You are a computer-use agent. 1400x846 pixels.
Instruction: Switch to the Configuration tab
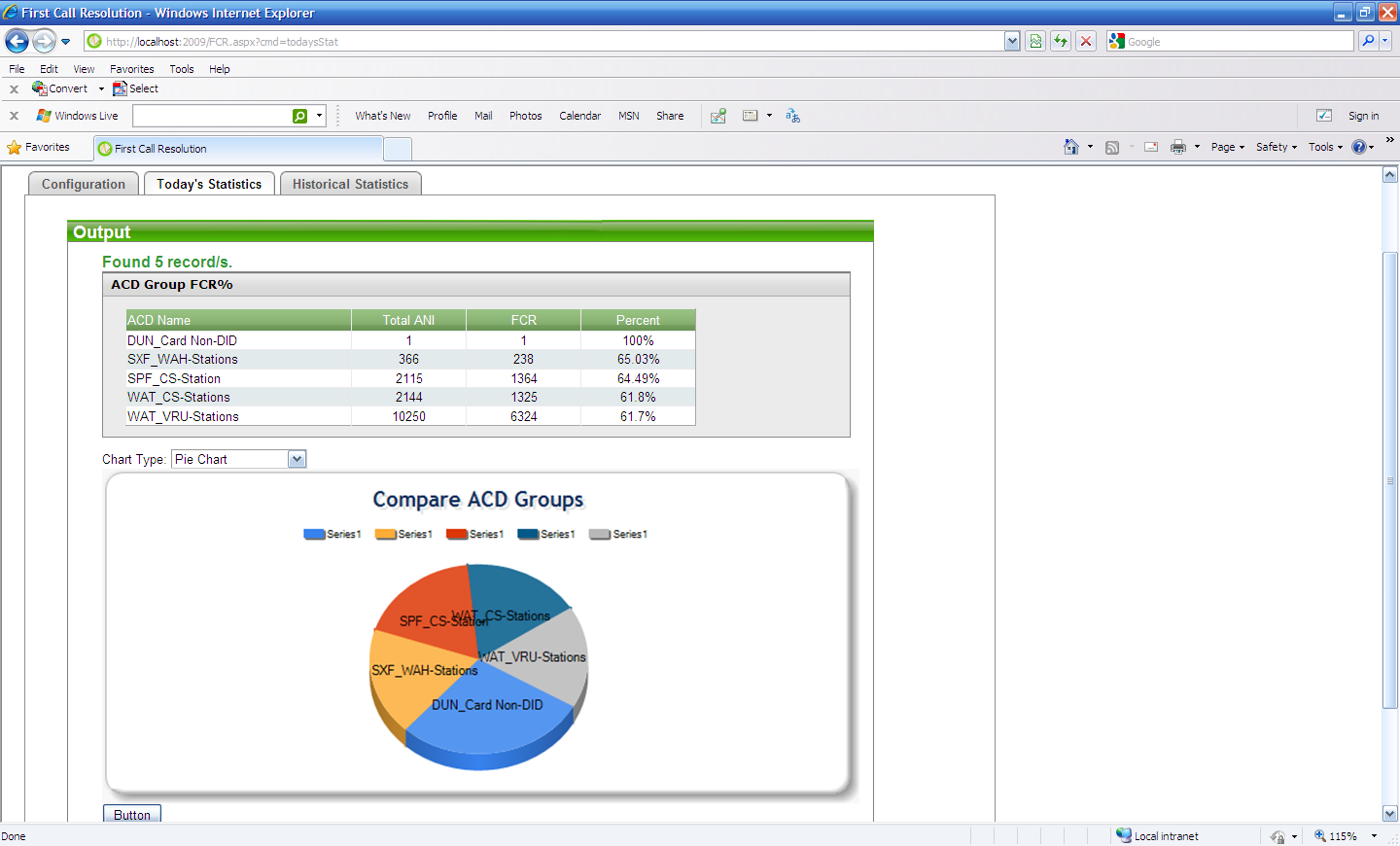click(84, 184)
